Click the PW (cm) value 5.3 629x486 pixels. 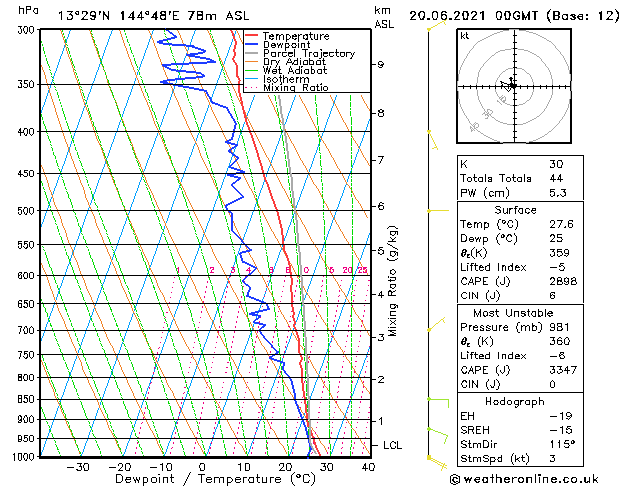tap(556, 193)
